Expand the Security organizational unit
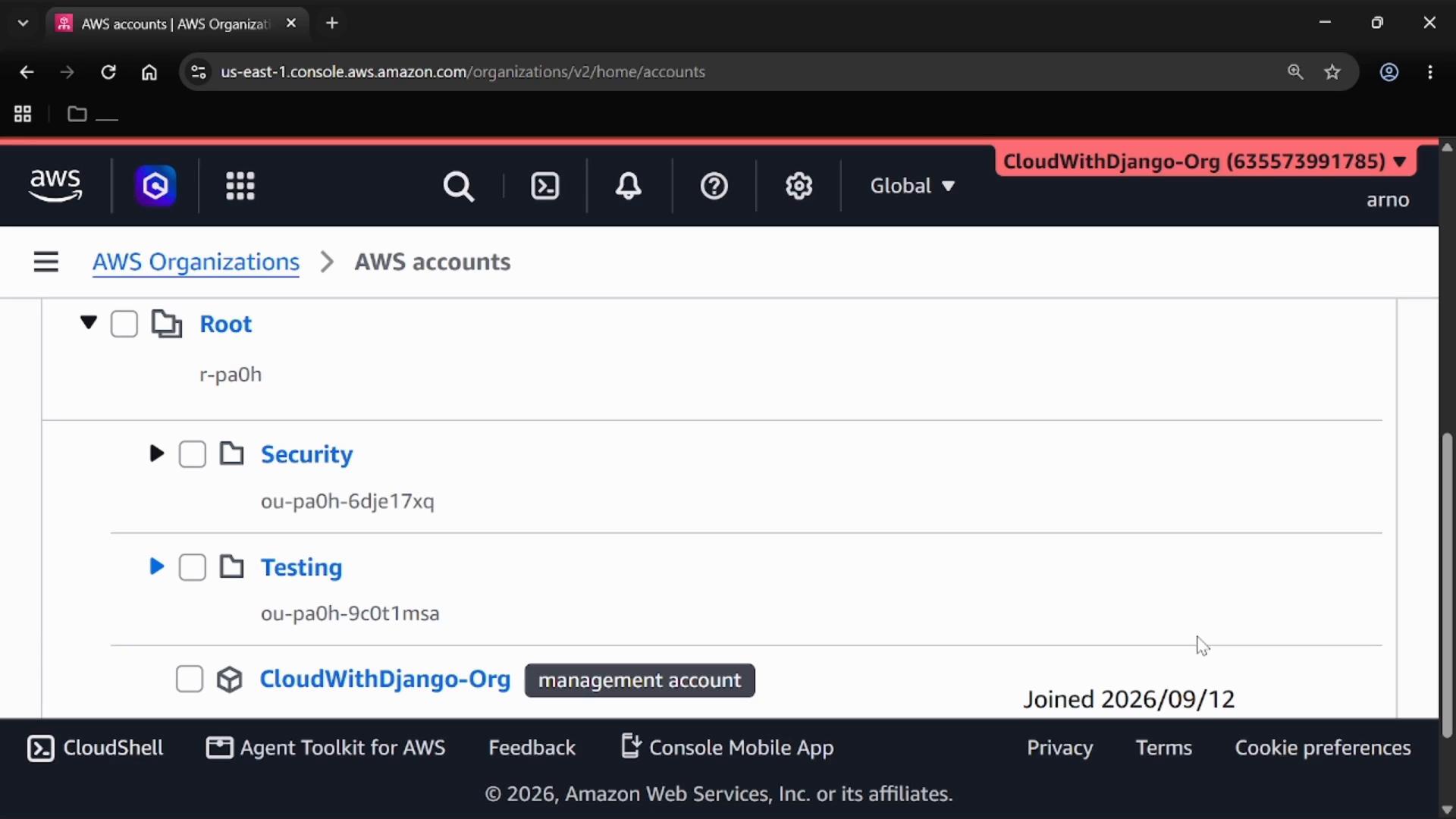 pyautogui.click(x=156, y=453)
